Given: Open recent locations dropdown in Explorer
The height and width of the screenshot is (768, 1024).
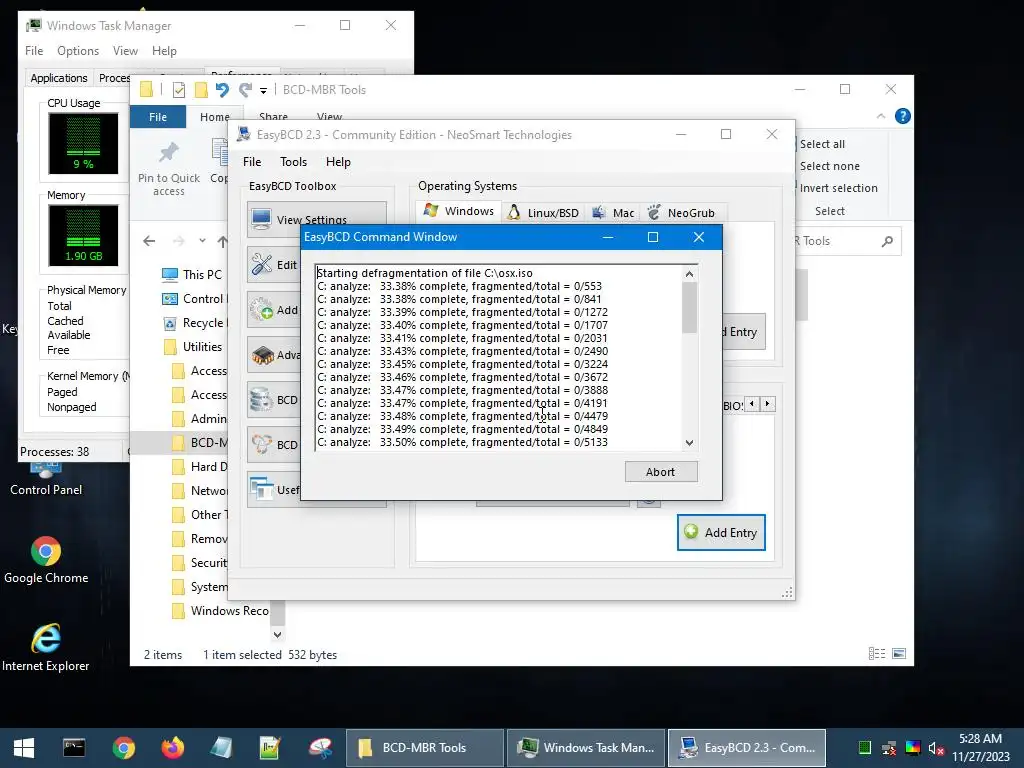Looking at the screenshot, I should [x=202, y=241].
